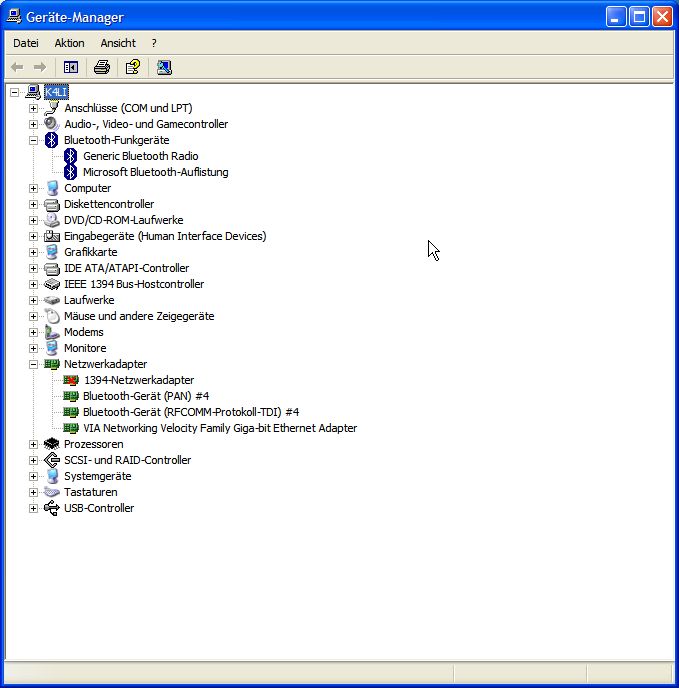Click the Netzwerkadapter category icon
Viewport: 679px width, 688px height.
pos(52,364)
